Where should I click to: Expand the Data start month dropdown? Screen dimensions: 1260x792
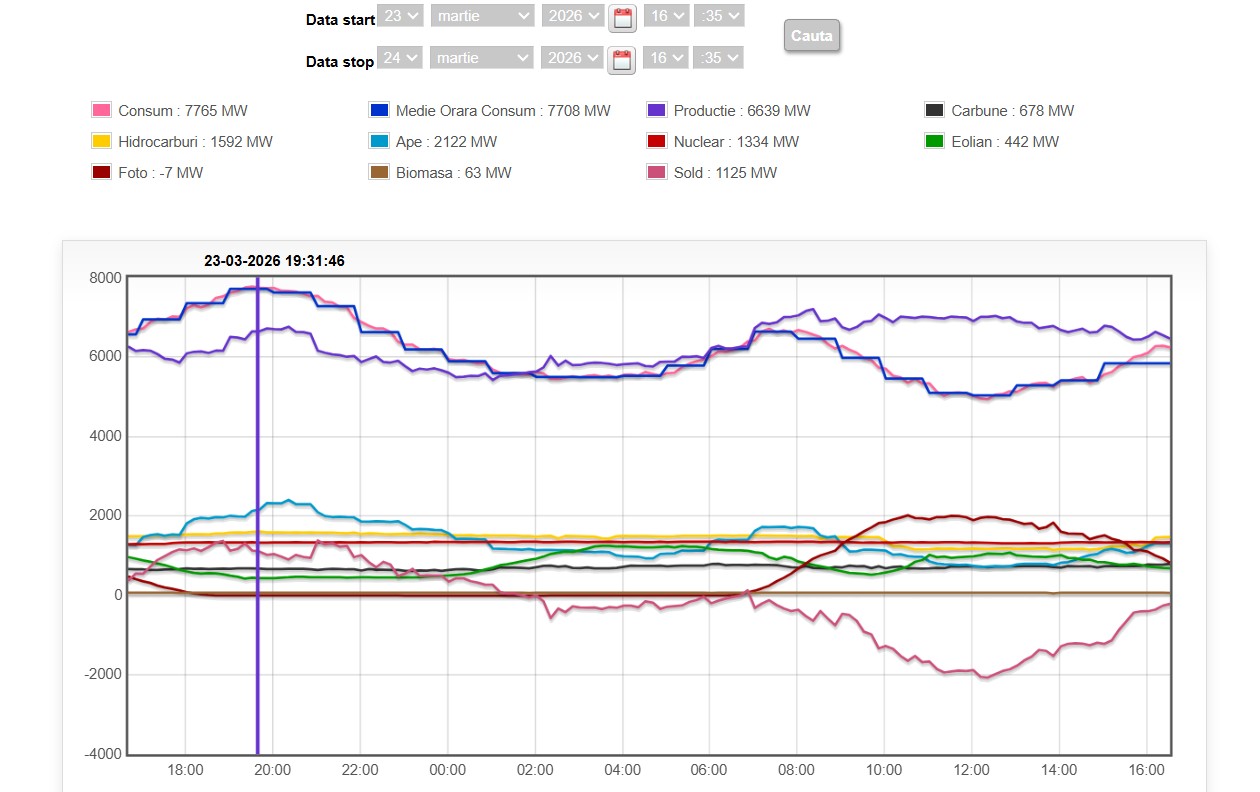click(482, 16)
